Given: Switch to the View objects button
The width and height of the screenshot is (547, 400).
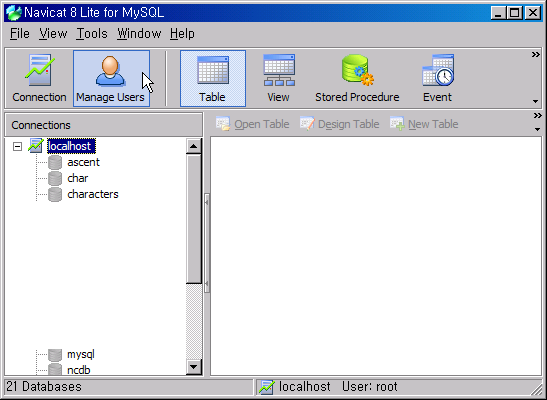Looking at the screenshot, I should point(278,78).
